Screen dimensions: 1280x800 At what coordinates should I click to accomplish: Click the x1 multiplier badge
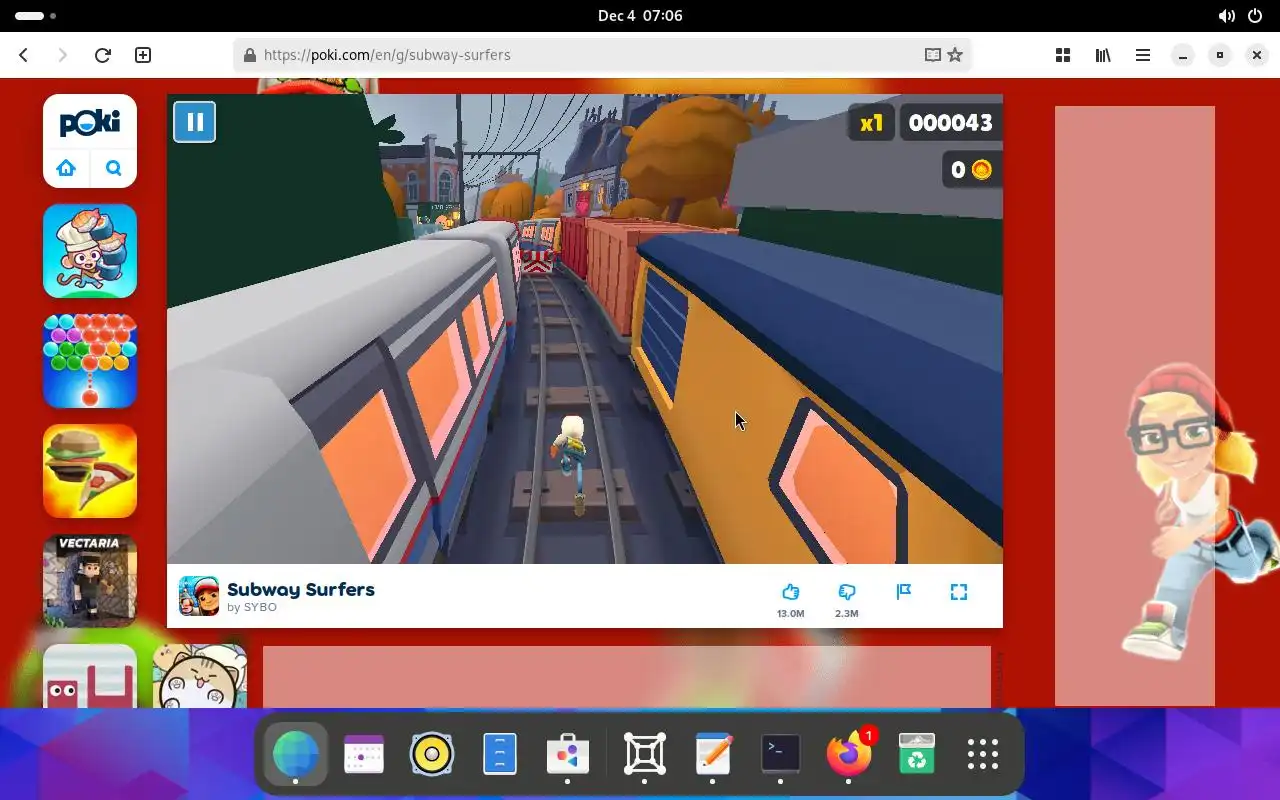click(871, 123)
